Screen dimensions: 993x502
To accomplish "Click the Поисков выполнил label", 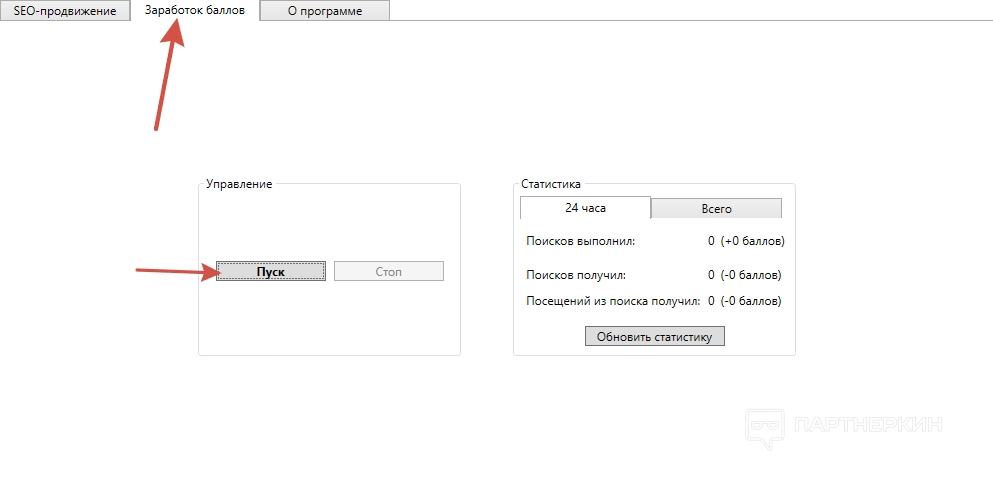I will point(581,241).
